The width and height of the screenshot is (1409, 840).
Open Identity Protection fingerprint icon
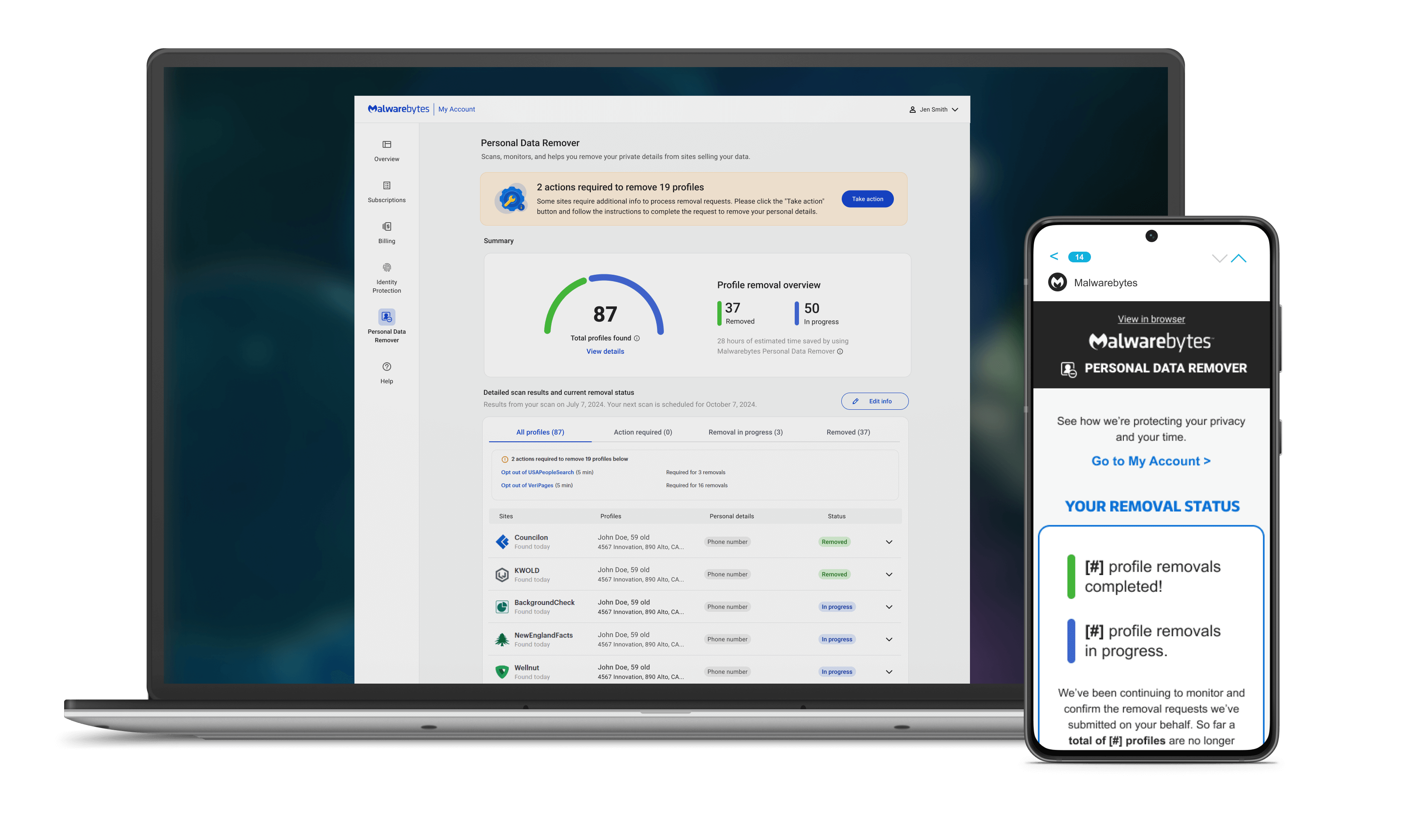pyautogui.click(x=386, y=268)
